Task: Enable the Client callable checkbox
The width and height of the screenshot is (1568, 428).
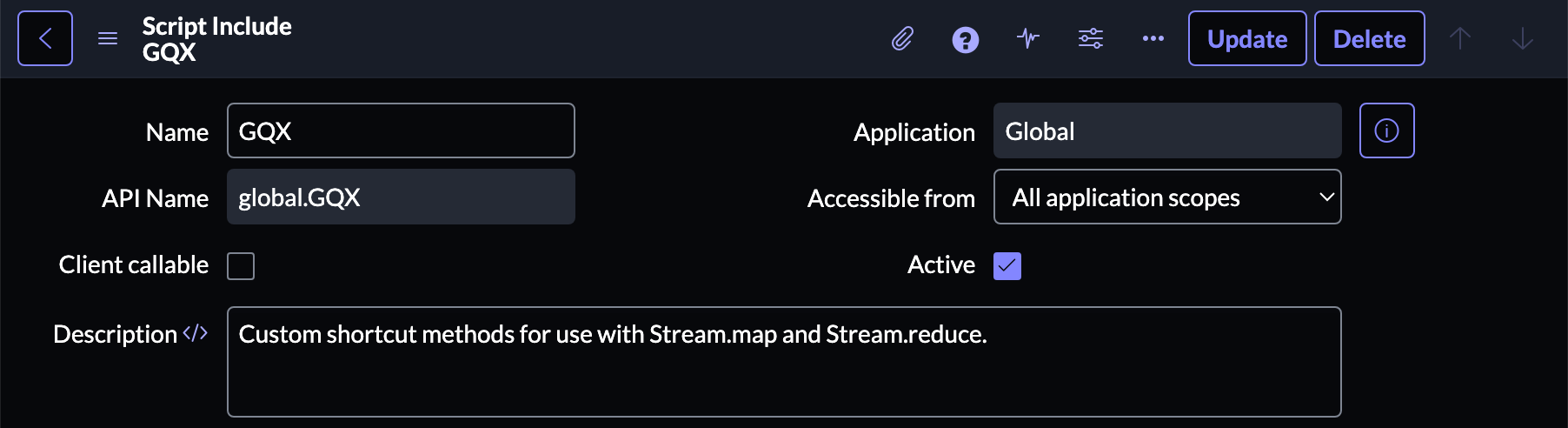Action: 241,265
